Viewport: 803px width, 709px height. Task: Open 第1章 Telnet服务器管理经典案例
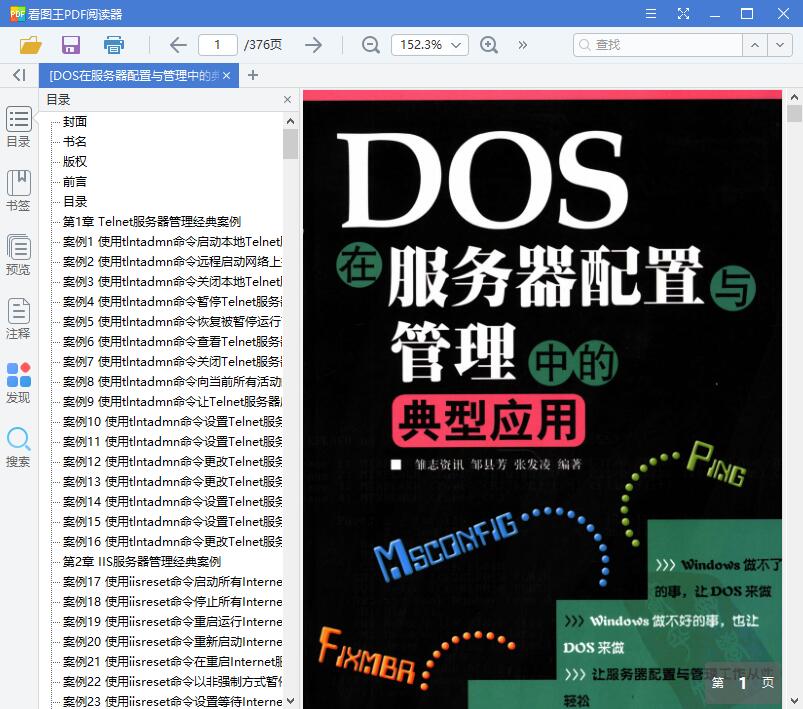pyautogui.click(x=152, y=221)
